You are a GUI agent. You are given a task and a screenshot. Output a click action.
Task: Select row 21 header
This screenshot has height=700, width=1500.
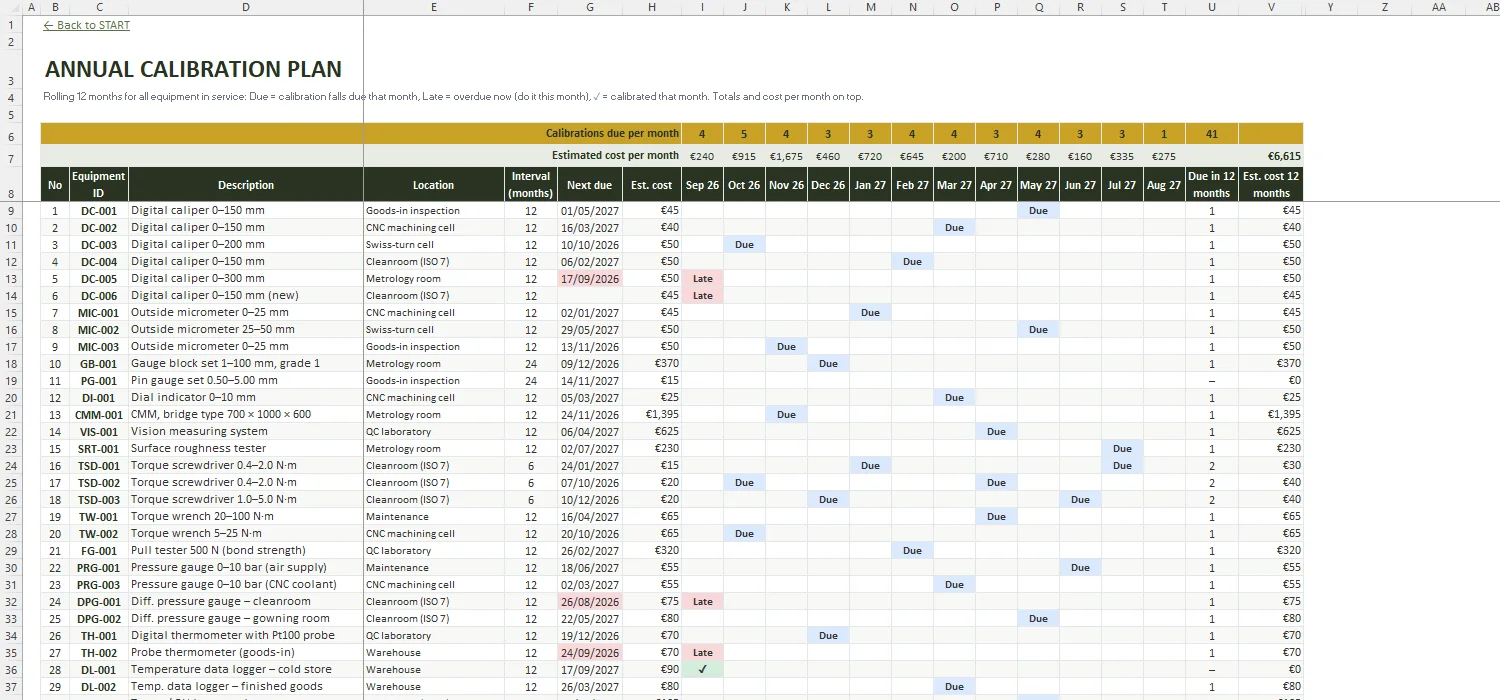[x=11, y=414]
